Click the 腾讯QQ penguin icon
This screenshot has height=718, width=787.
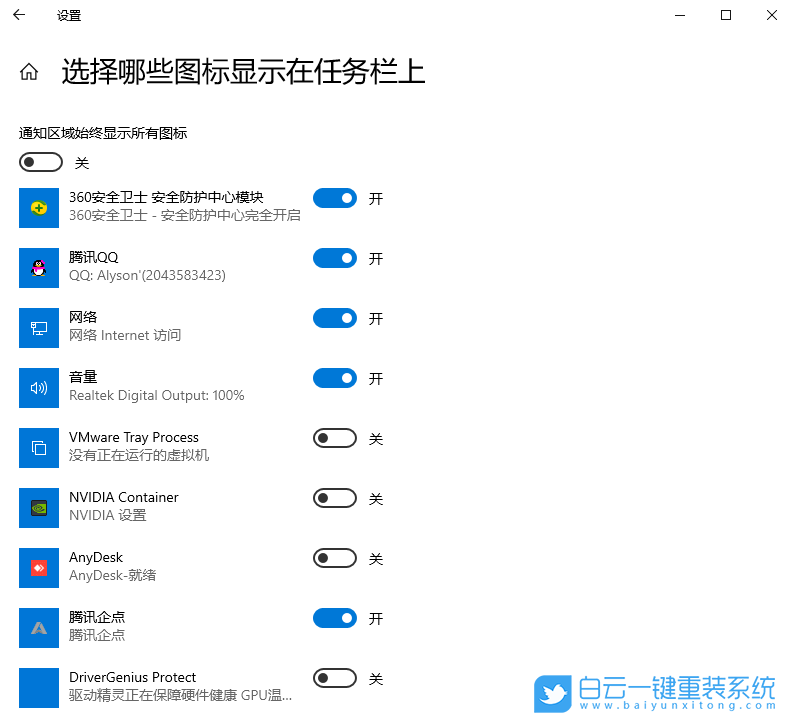point(39,268)
